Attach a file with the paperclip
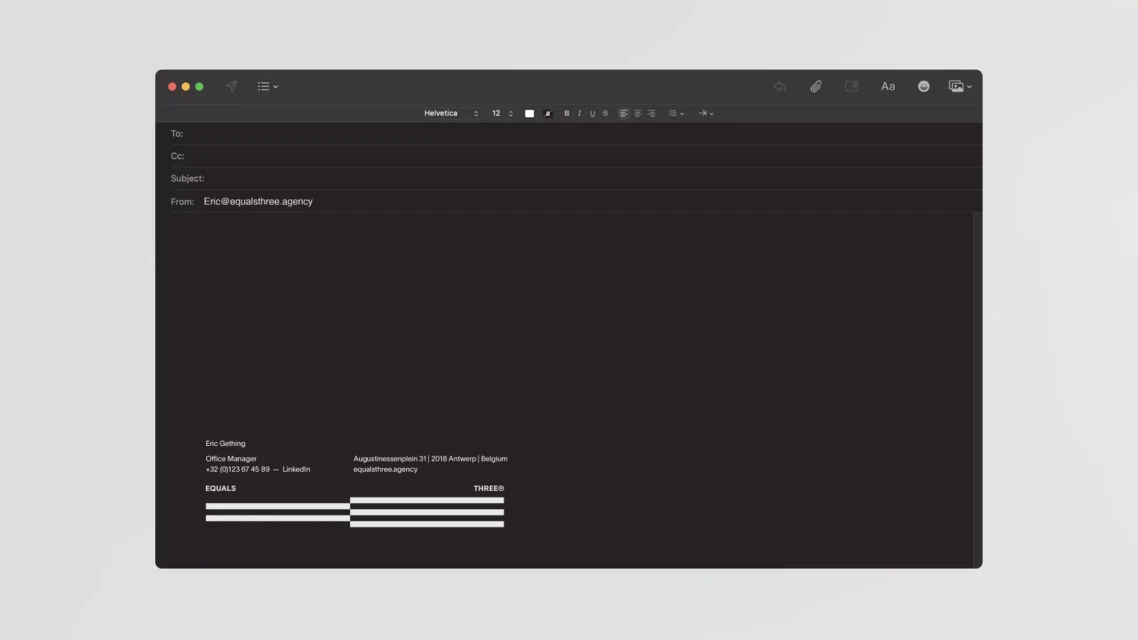This screenshot has height=640, width=1138. tap(816, 86)
